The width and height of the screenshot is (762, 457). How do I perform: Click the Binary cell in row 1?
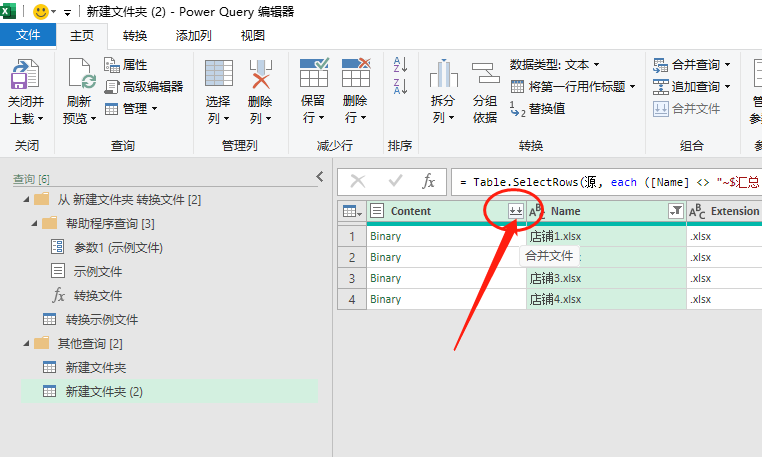click(x=446, y=236)
